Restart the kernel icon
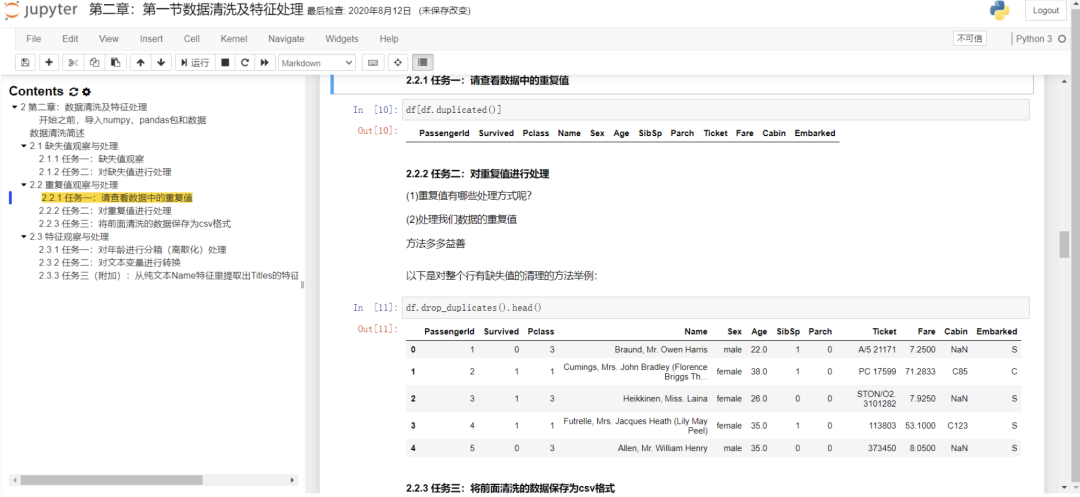The height and width of the screenshot is (497, 1080). point(245,63)
